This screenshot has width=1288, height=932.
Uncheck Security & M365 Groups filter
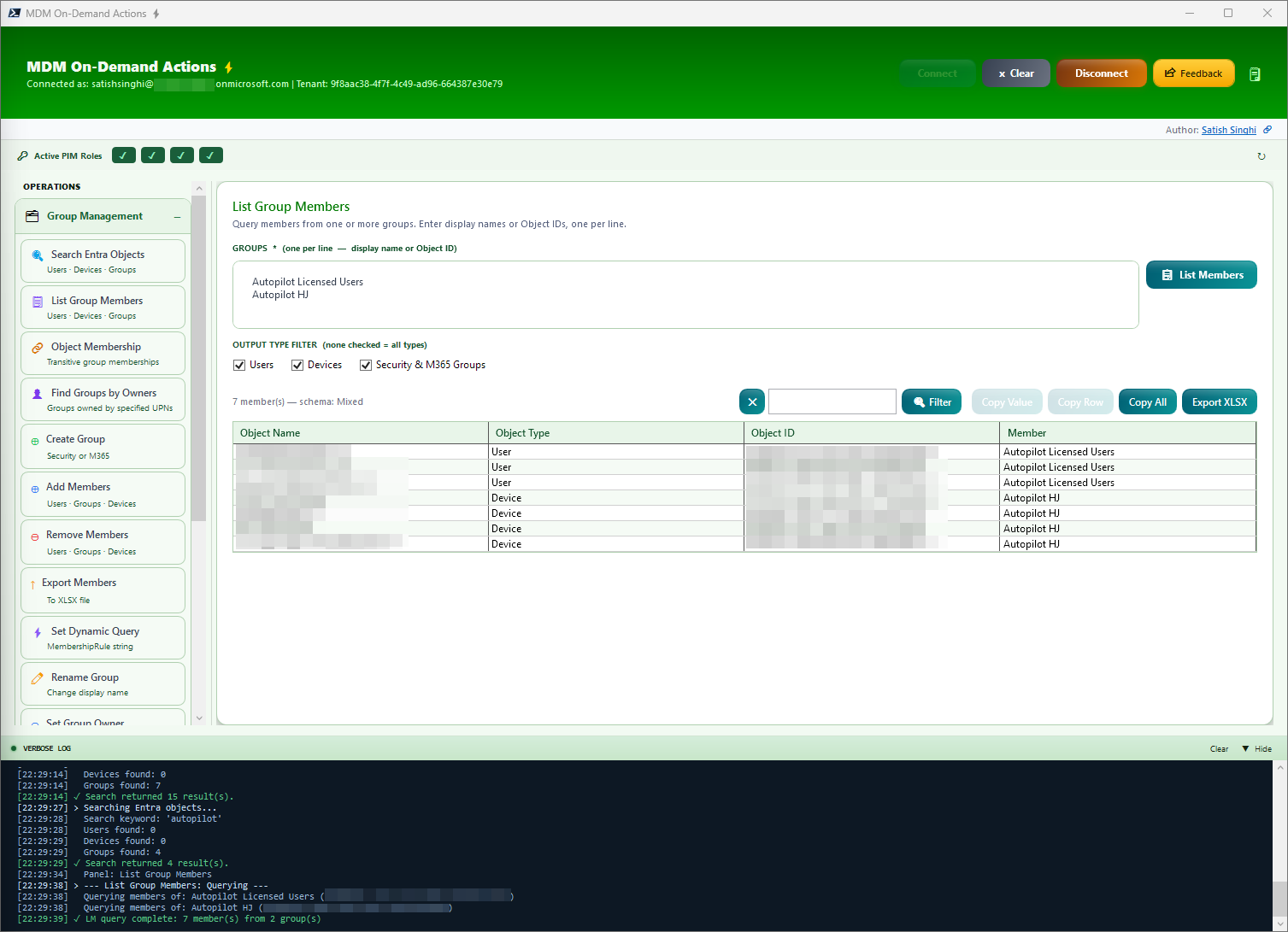[366, 365]
